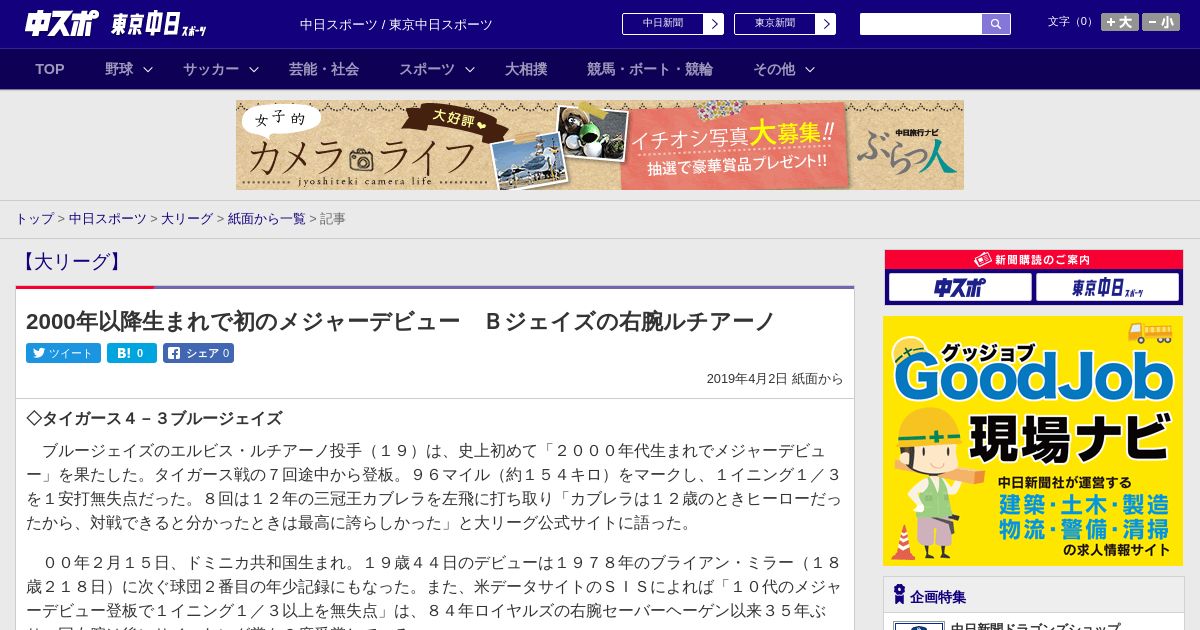The height and width of the screenshot is (630, 1200).
Task: Open 競馬・ボート・競輪 in the navigation bar
Action: pos(650,69)
